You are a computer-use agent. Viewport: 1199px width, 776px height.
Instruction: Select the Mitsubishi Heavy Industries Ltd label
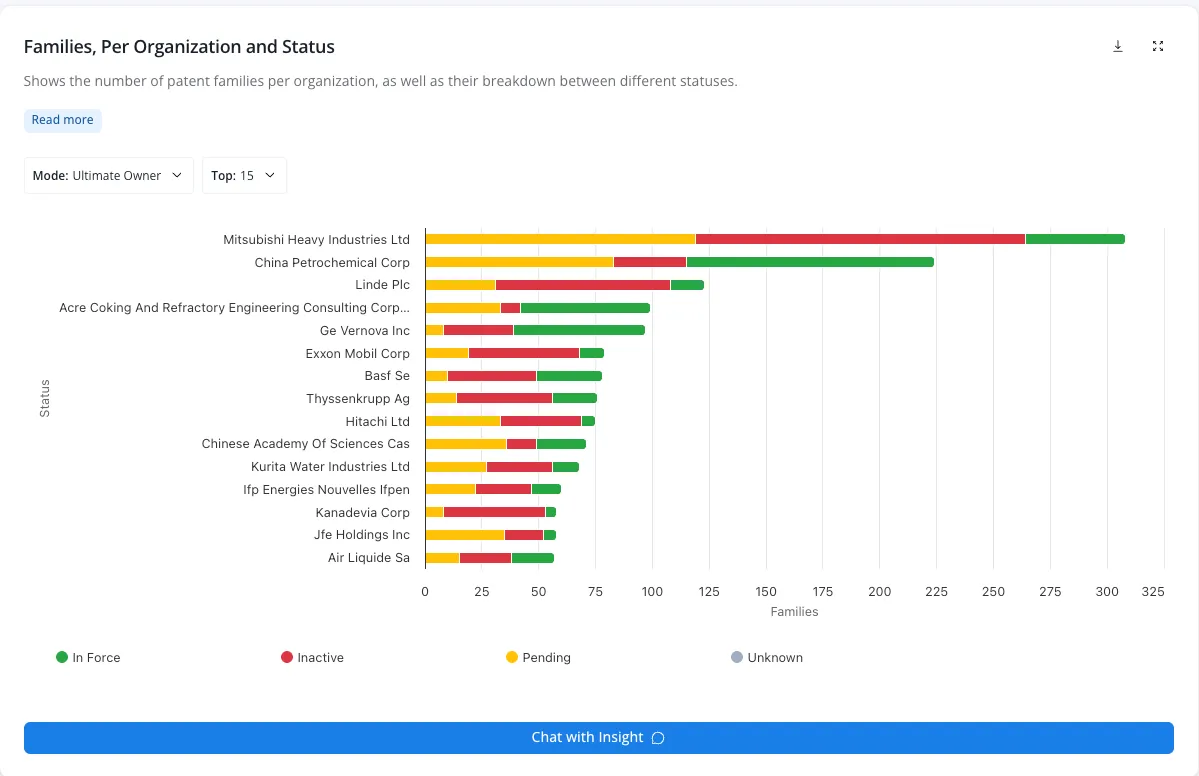(317, 239)
